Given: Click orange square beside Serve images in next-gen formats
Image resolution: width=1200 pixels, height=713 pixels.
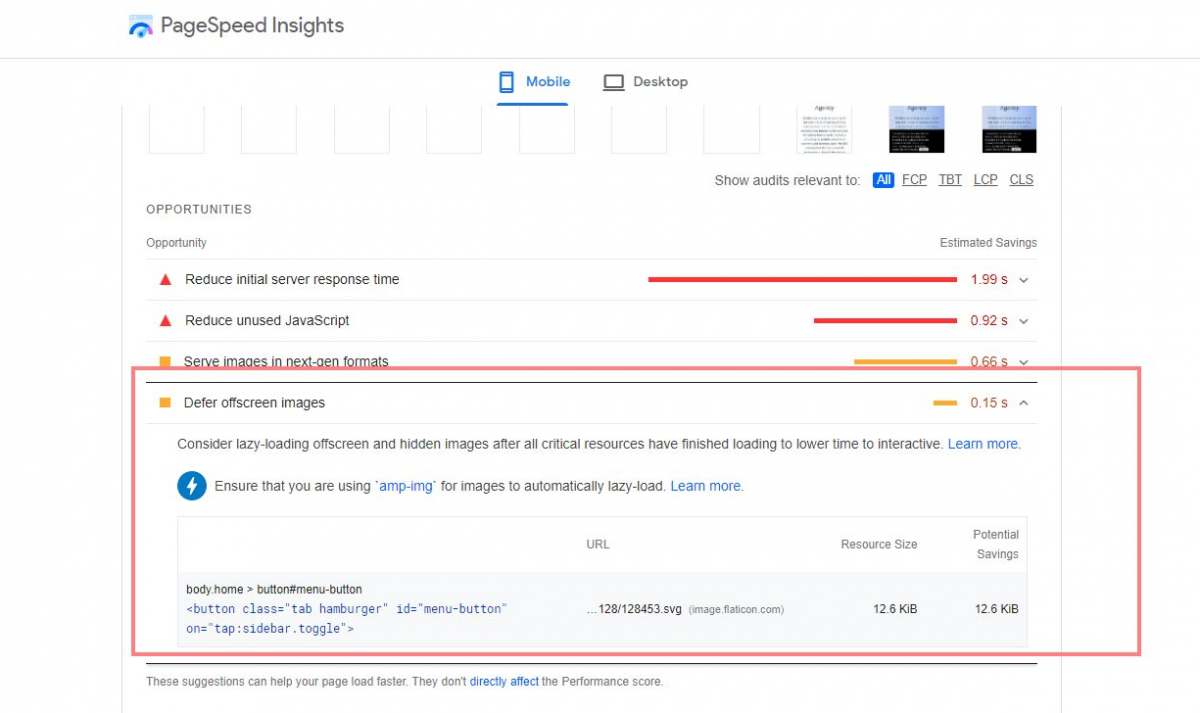Looking at the screenshot, I should coord(165,361).
